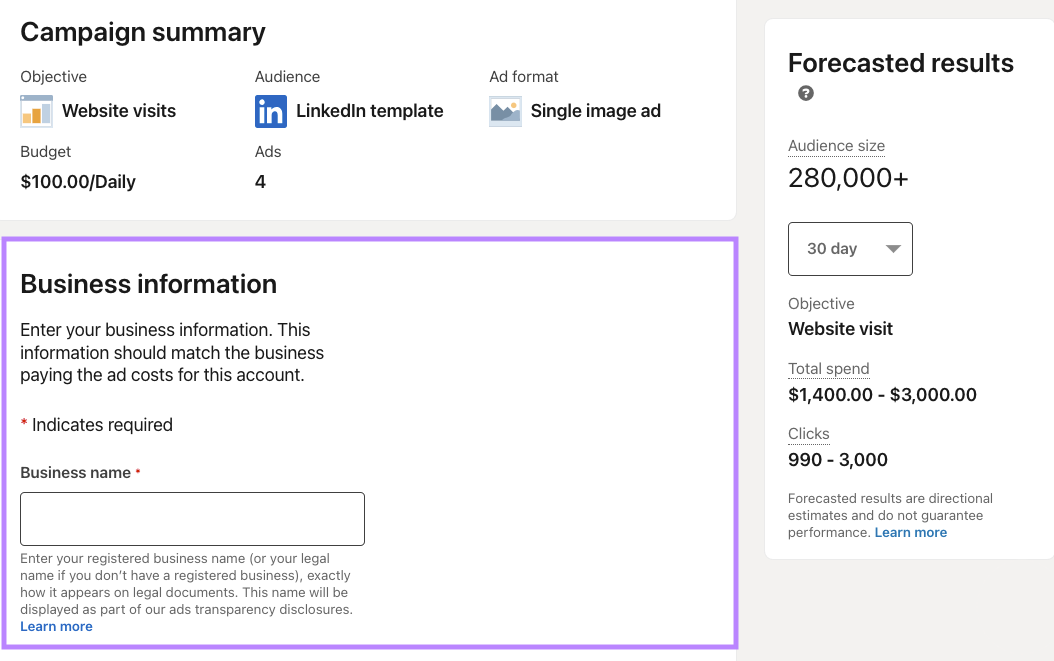The width and height of the screenshot is (1054, 661).
Task: Click the Business information heading
Action: 149,284
